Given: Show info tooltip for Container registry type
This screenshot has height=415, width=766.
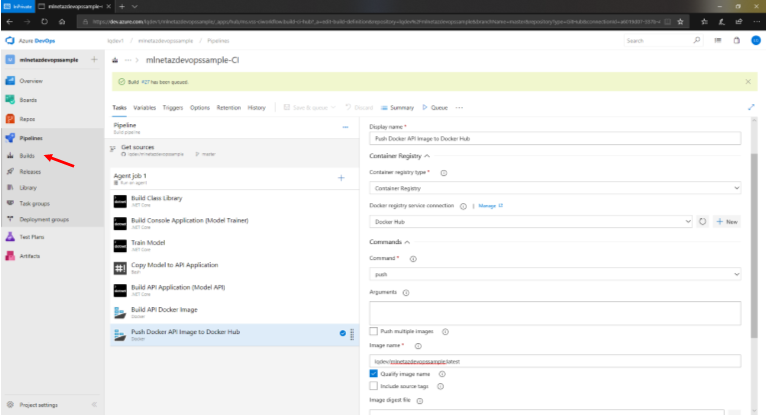Looking at the screenshot, I should click(444, 172).
